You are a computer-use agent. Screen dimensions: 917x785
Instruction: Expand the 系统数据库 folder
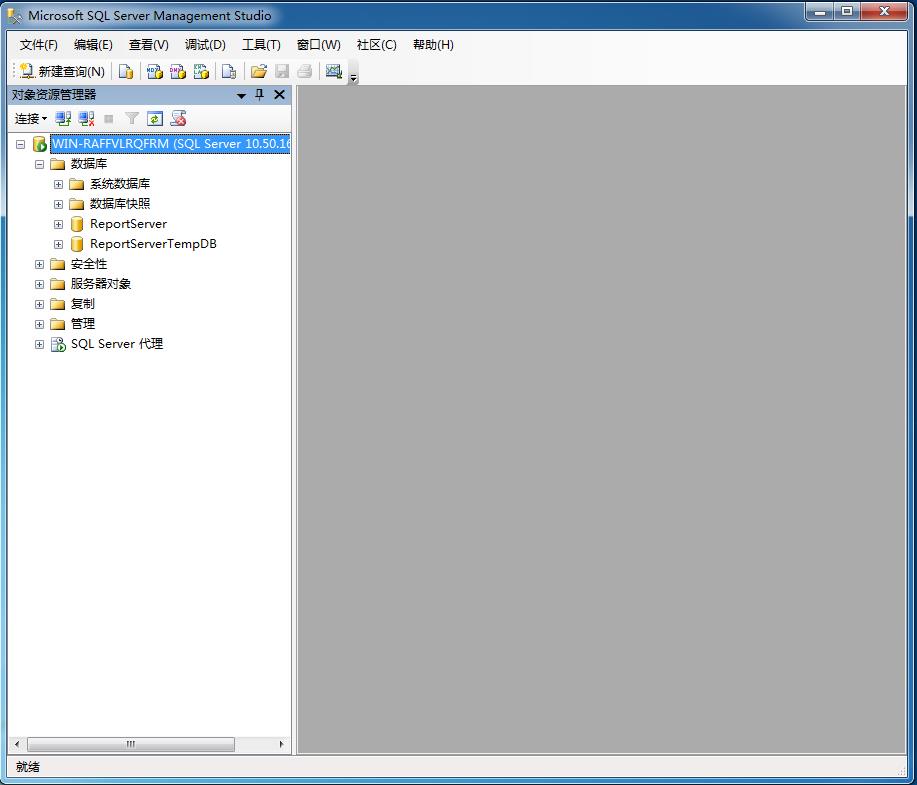pos(58,183)
